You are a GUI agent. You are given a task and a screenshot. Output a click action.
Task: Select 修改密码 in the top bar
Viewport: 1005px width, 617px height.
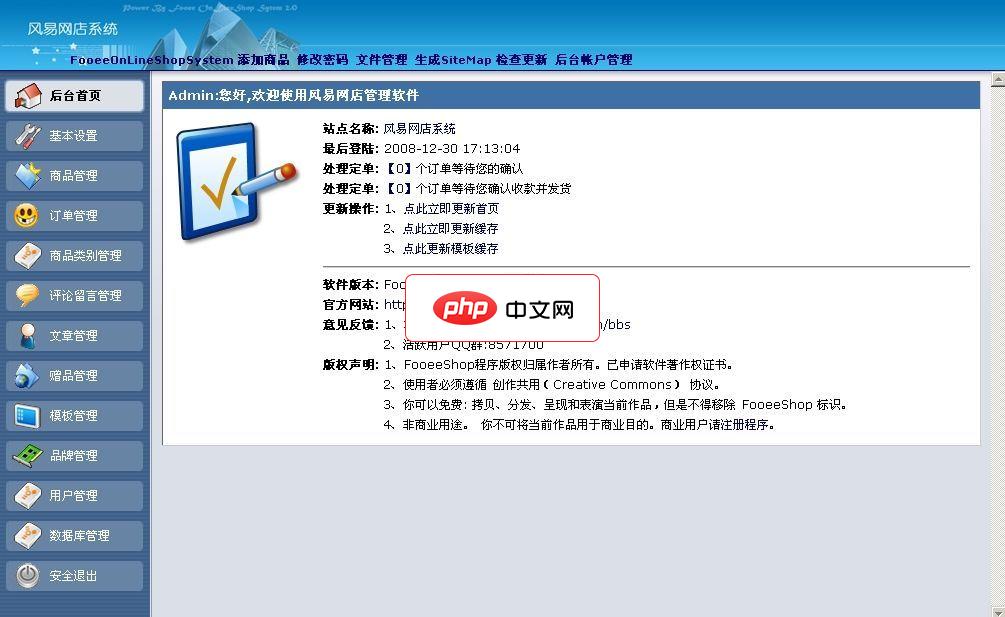[x=321, y=60]
